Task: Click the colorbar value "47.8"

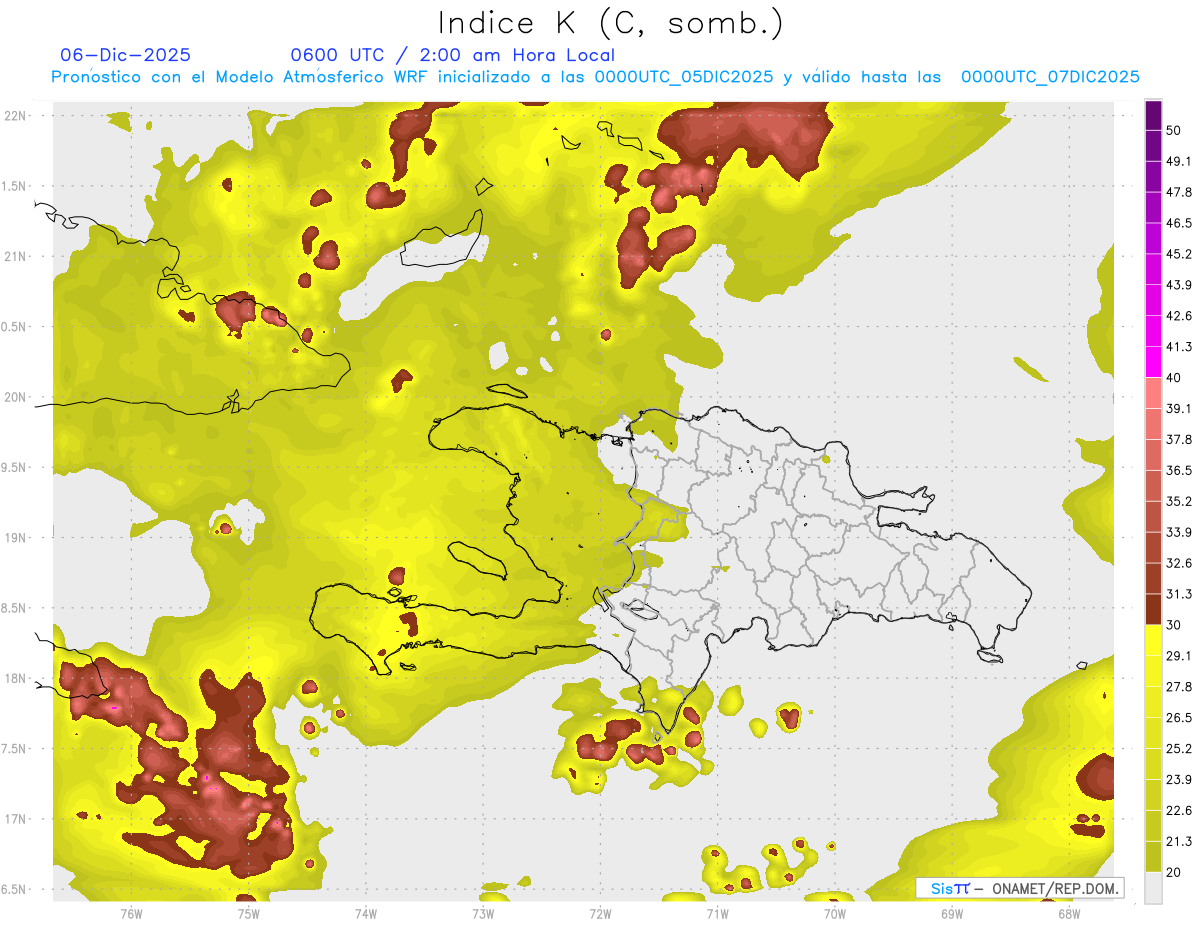Action: pos(1179,192)
